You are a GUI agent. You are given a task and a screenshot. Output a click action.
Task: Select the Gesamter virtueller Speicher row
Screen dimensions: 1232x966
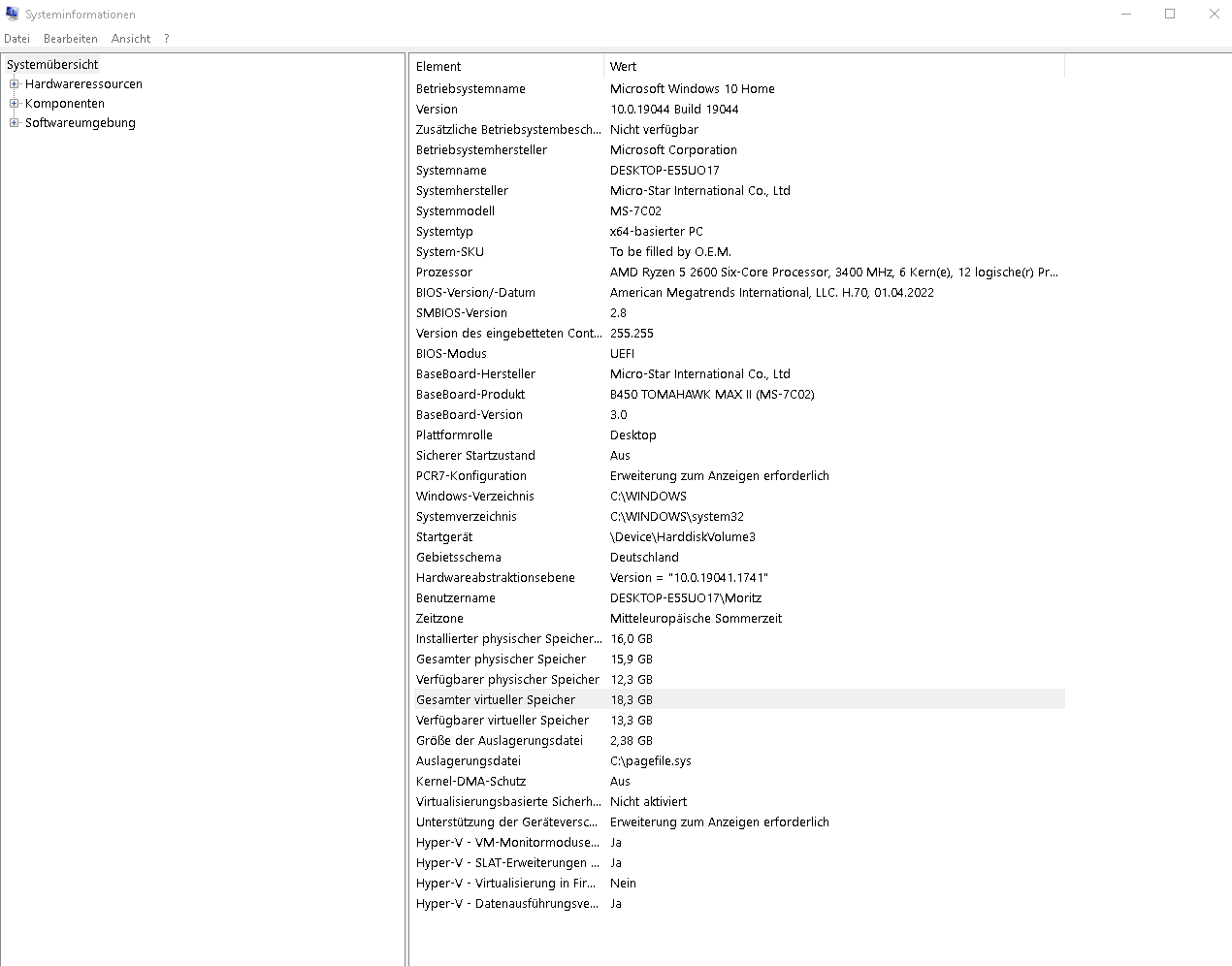(x=737, y=700)
